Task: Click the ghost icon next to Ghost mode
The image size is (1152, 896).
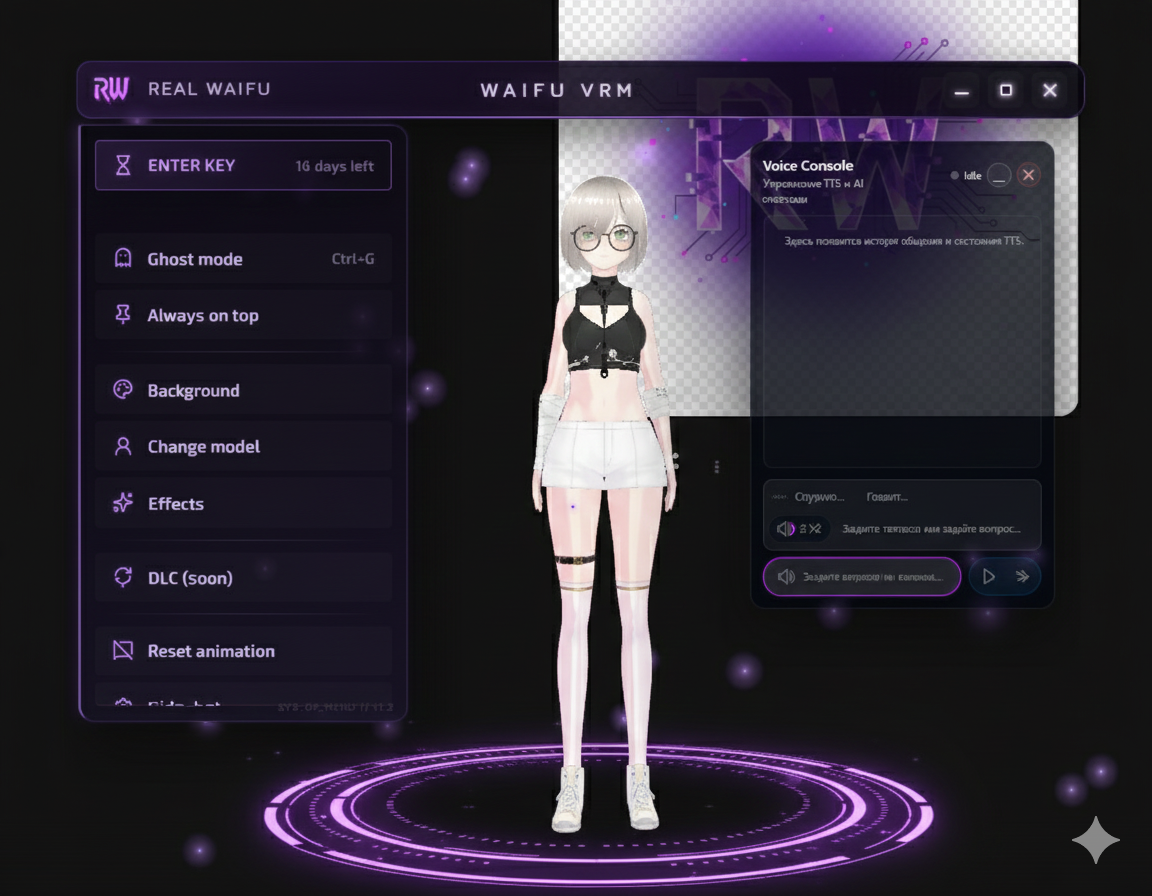Action: 123,259
